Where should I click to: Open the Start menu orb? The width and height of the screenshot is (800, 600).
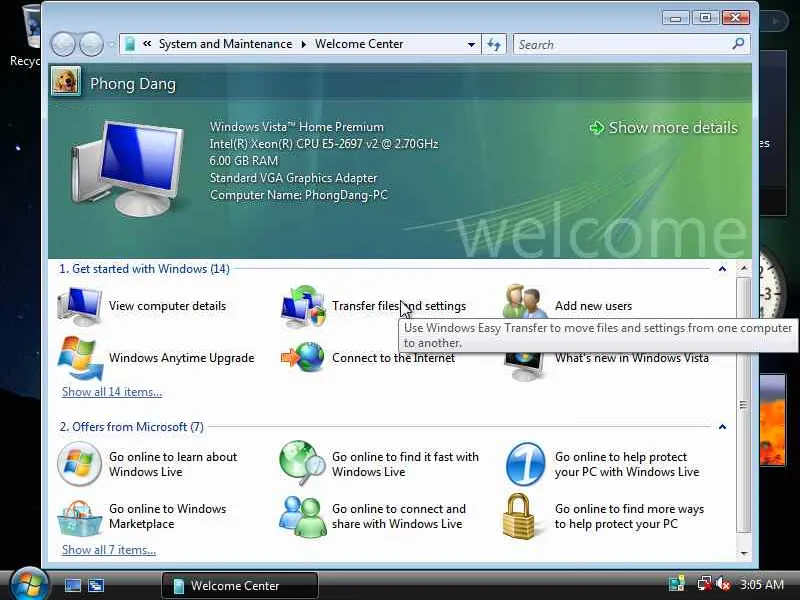point(29,584)
